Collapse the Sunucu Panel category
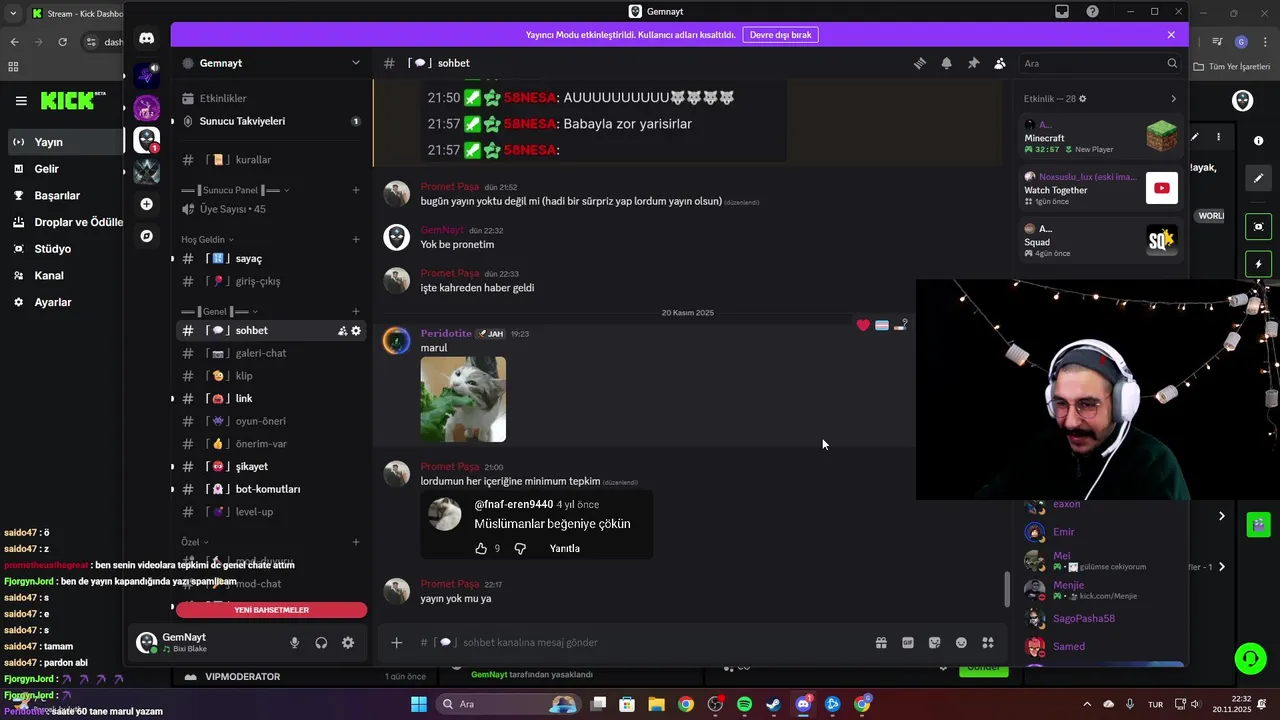The width and height of the screenshot is (1280, 720). 235,190
